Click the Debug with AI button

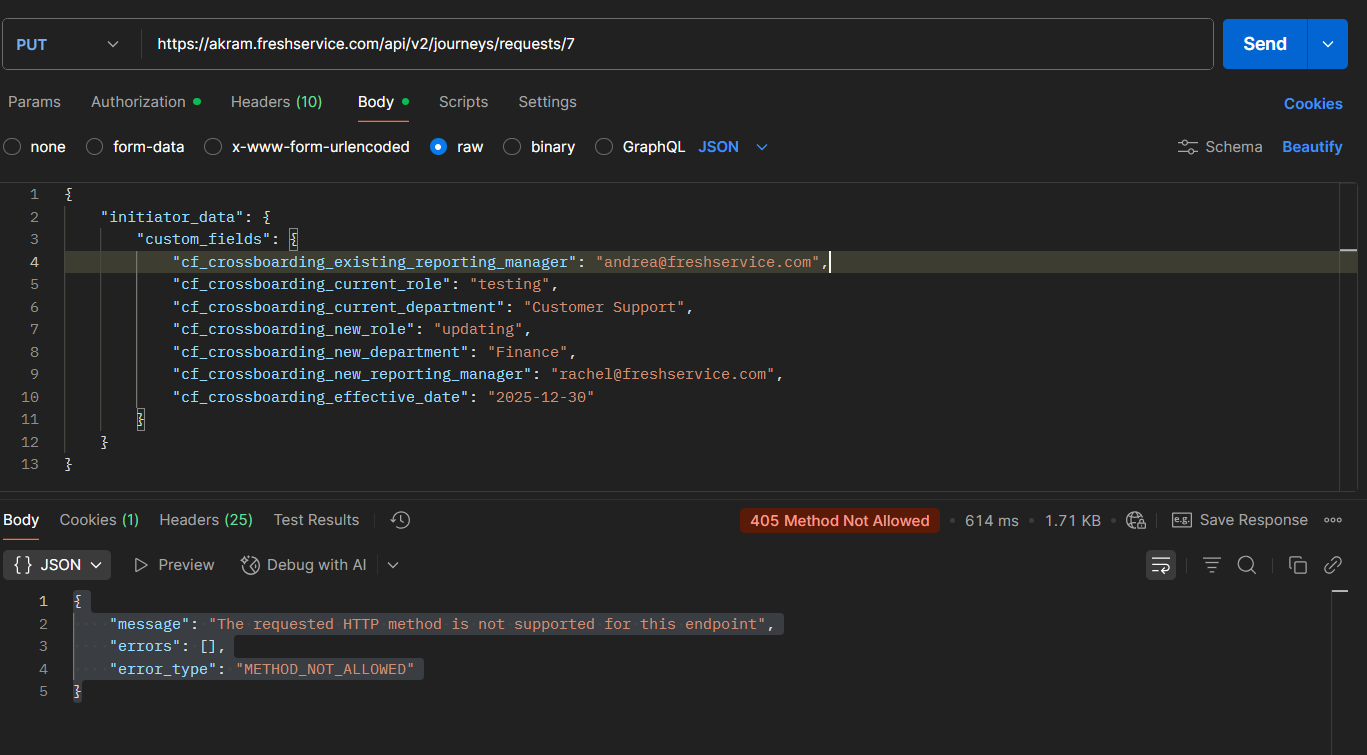[x=305, y=565]
